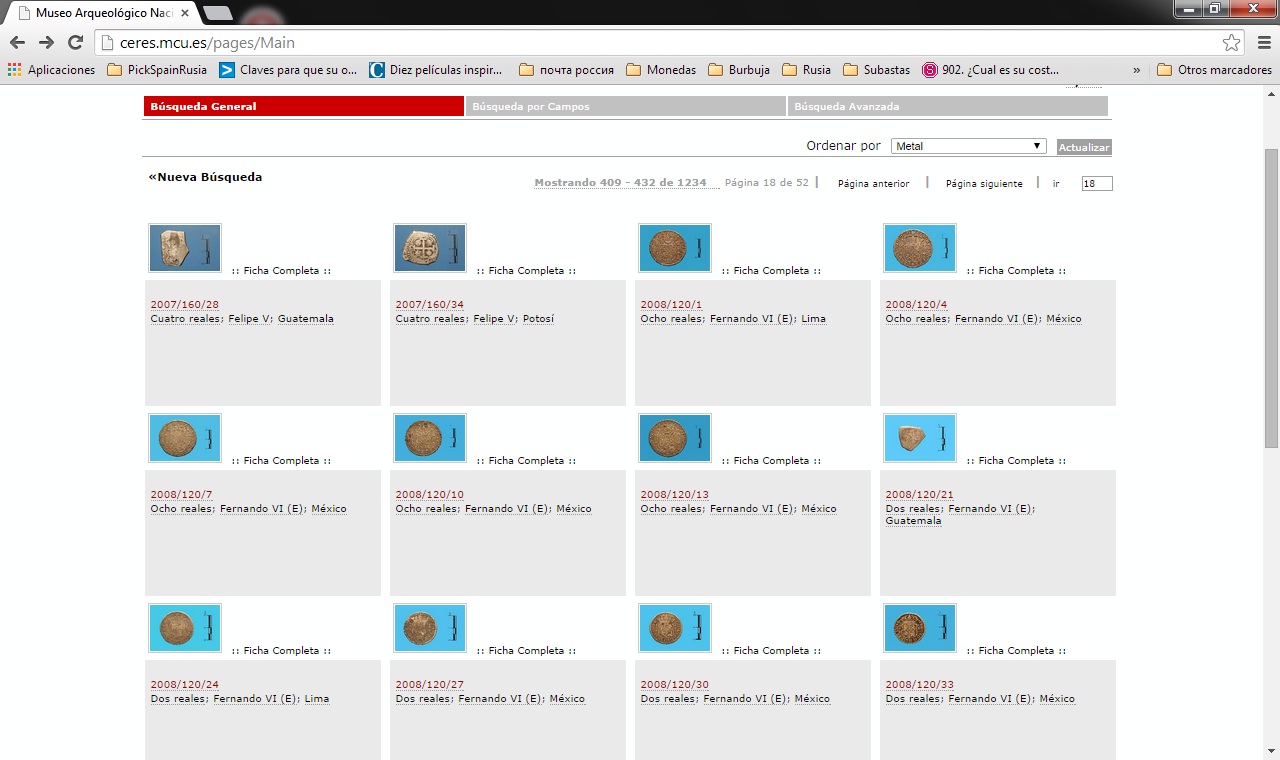Click the vertical page scrollbar thumb
The image size is (1280, 760).
[1271, 298]
